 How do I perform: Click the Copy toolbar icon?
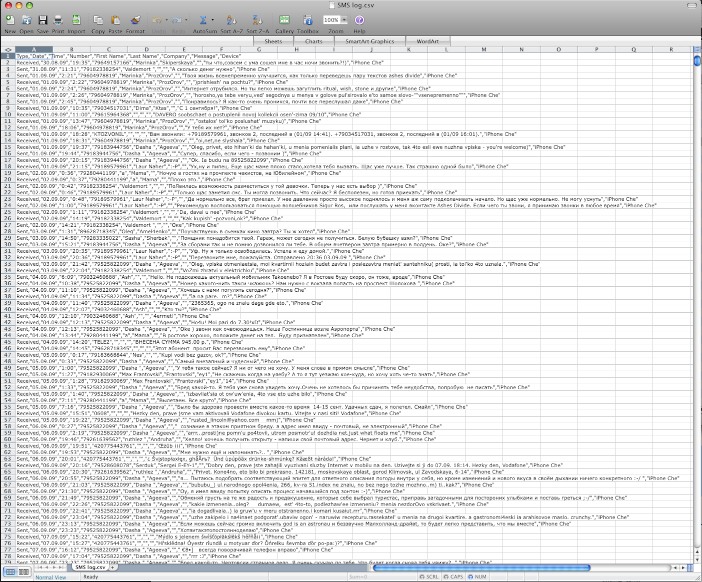[x=98, y=20]
